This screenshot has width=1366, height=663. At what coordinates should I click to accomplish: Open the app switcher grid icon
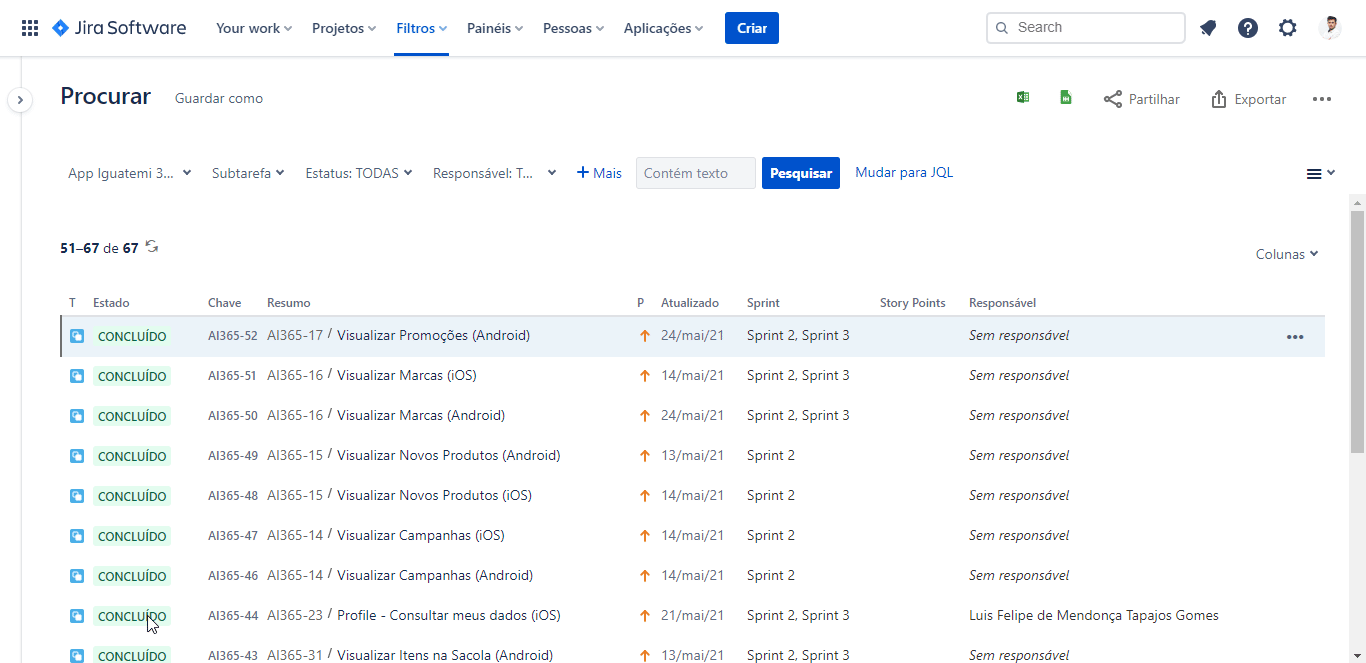[30, 28]
